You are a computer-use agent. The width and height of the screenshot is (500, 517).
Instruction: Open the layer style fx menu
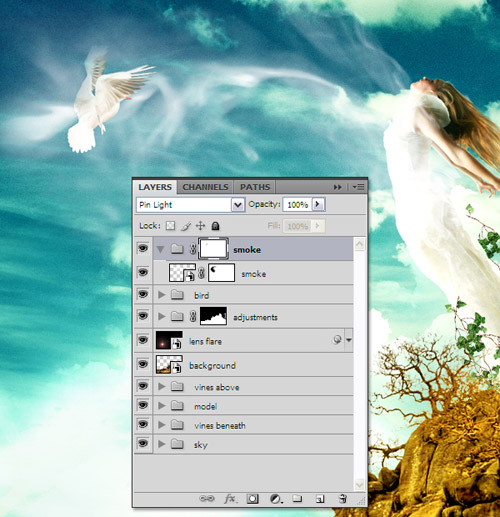230,499
